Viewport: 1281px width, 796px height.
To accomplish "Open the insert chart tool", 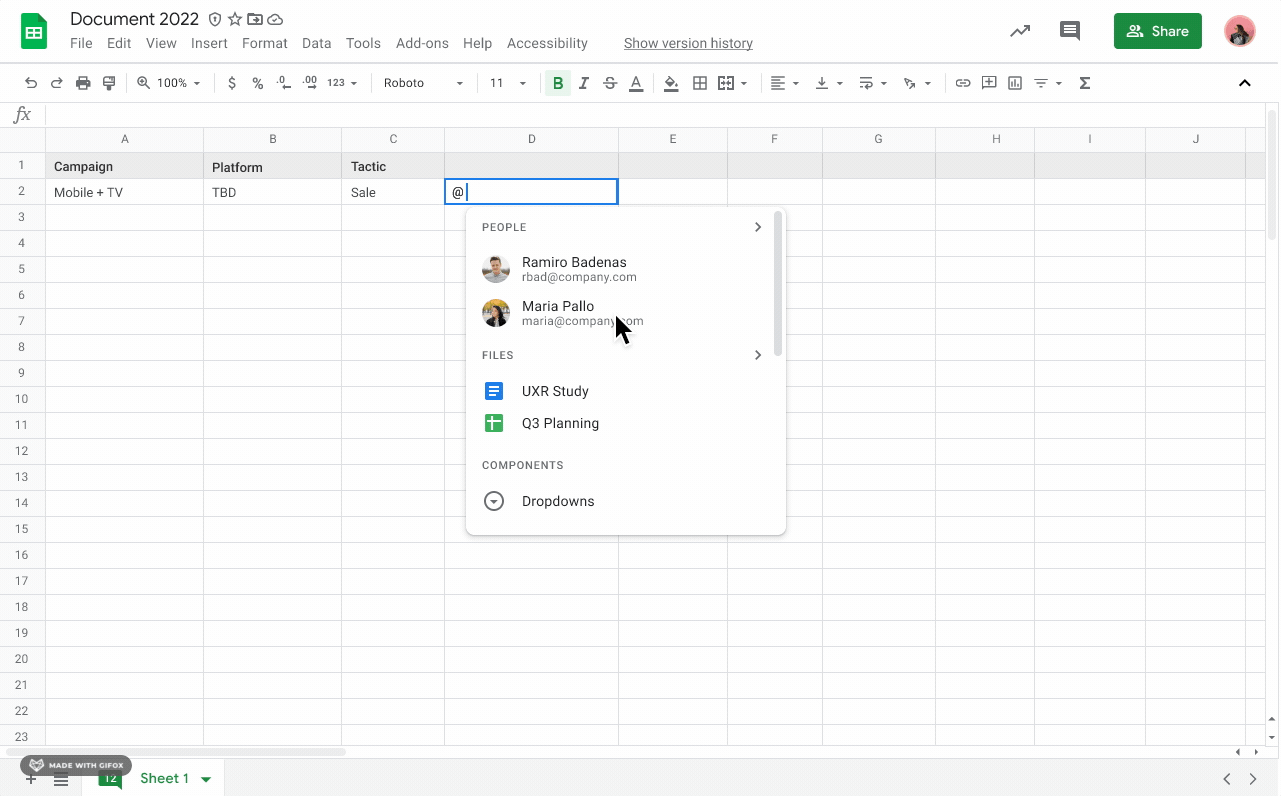I will [1014, 83].
